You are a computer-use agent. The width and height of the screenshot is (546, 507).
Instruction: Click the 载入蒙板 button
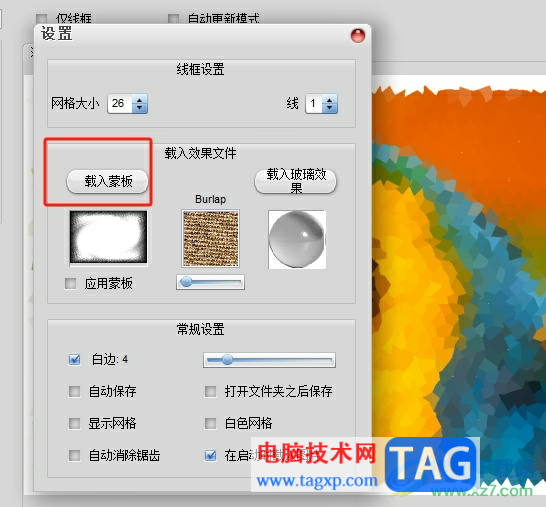[107, 181]
